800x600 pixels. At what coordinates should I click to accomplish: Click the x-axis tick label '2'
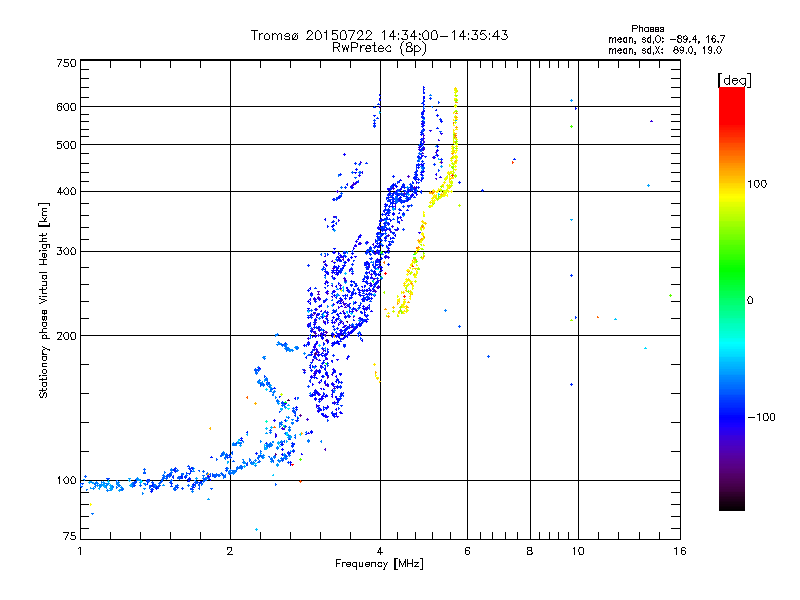tap(230, 551)
